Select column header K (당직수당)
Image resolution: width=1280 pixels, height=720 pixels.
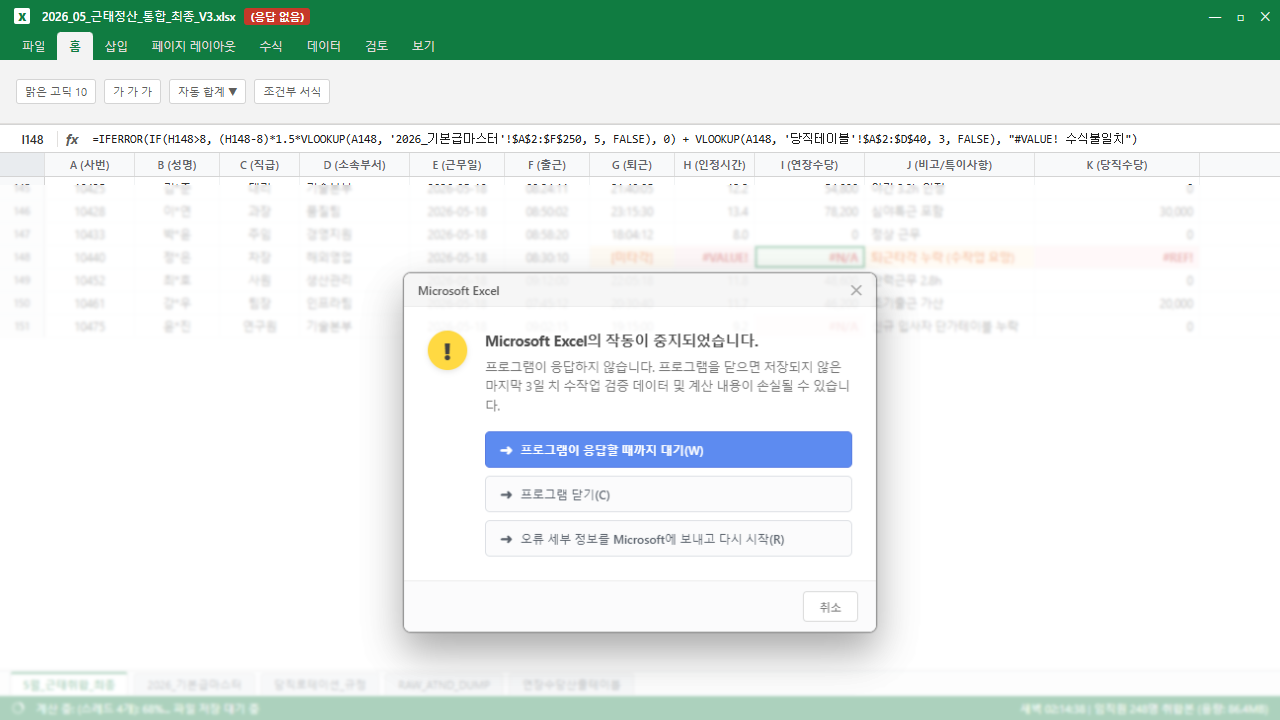(1117, 165)
